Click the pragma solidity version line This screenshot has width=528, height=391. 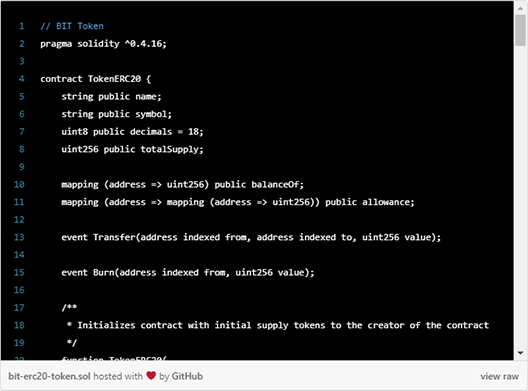(103, 44)
